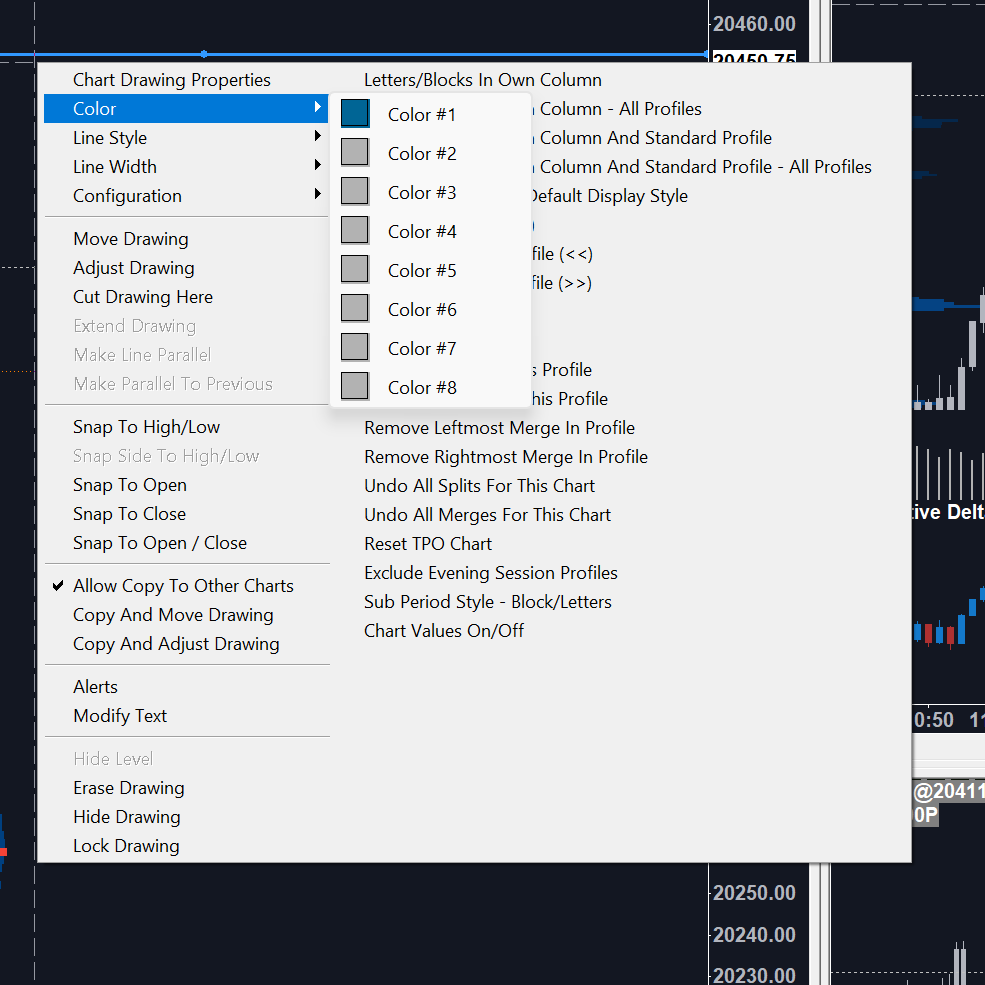Screen dimensions: 985x985
Task: Open Chart Drawing Properties
Action: click(x=171, y=80)
